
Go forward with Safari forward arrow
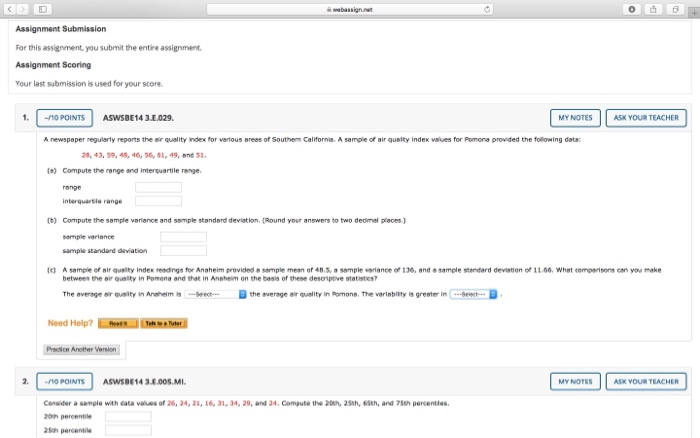[22, 9]
